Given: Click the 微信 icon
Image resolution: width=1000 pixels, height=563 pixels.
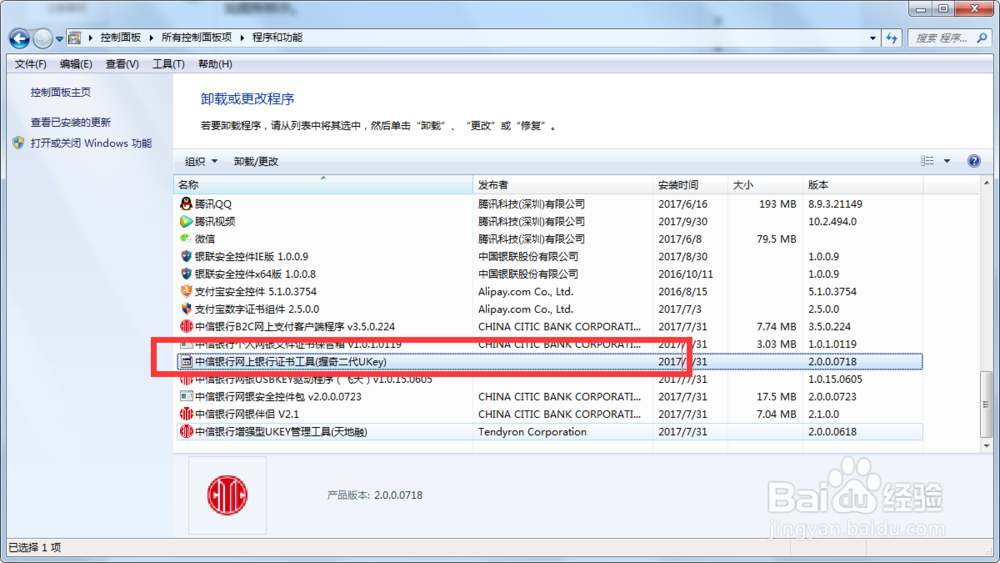Looking at the screenshot, I should [186, 238].
